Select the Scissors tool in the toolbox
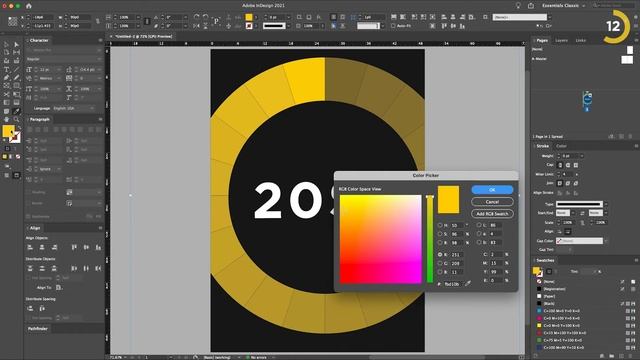 (7, 94)
